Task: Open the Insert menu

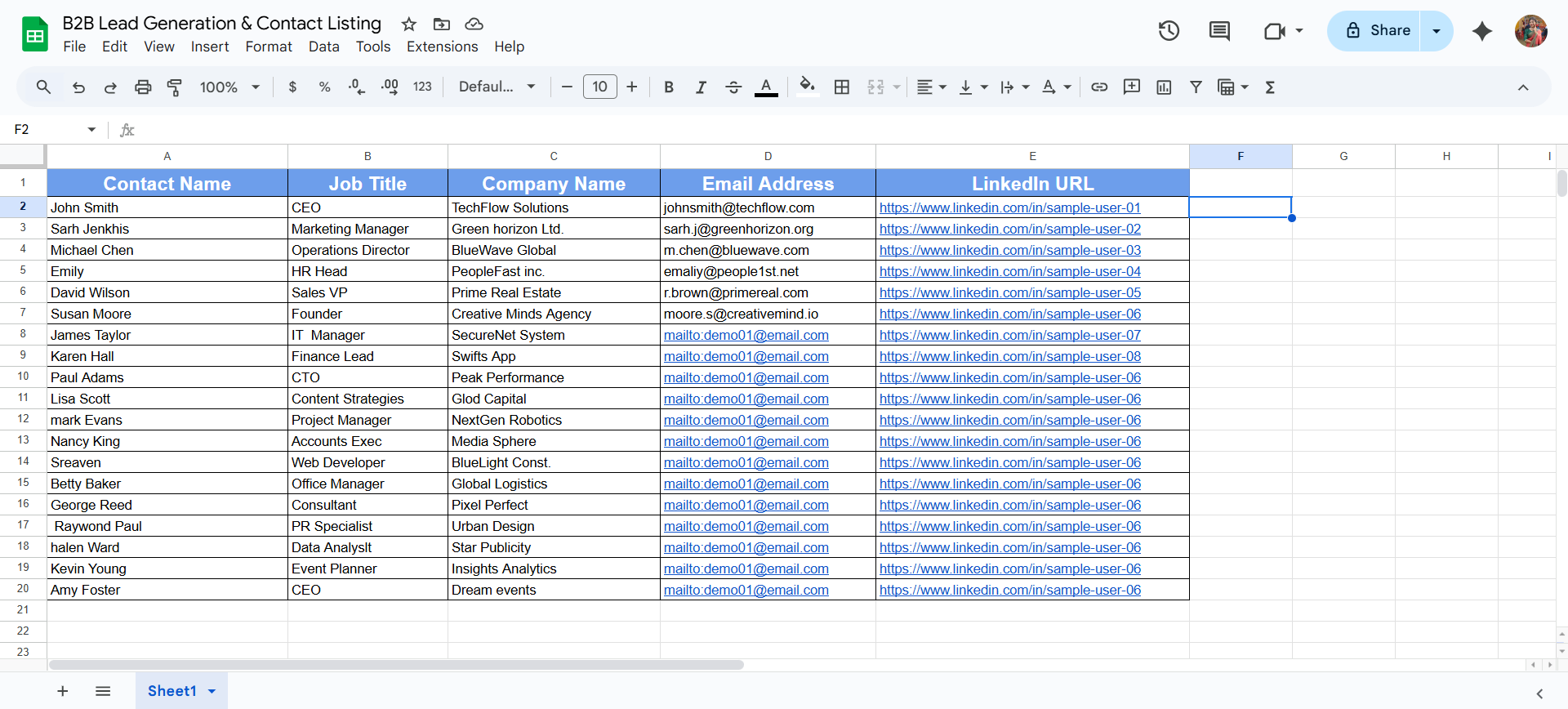Action: [210, 47]
